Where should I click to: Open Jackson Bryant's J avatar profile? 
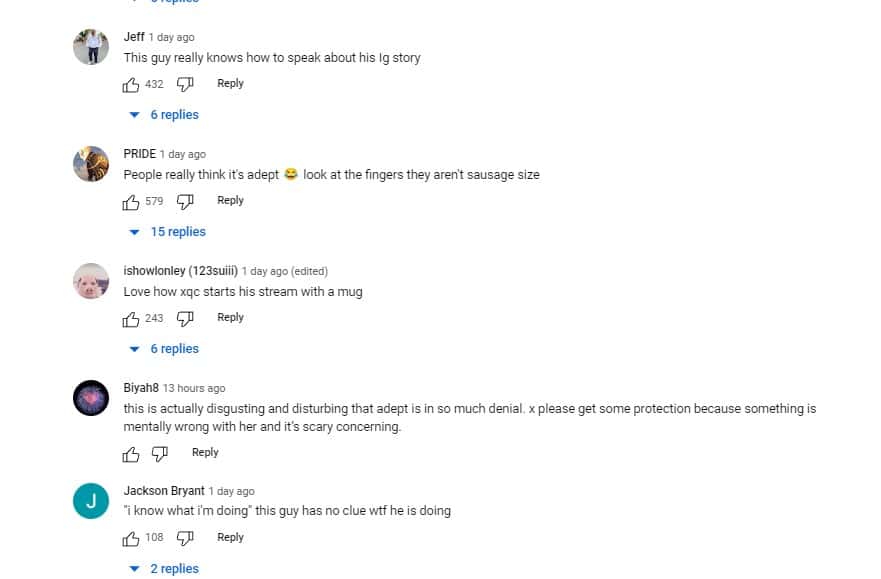click(91, 501)
